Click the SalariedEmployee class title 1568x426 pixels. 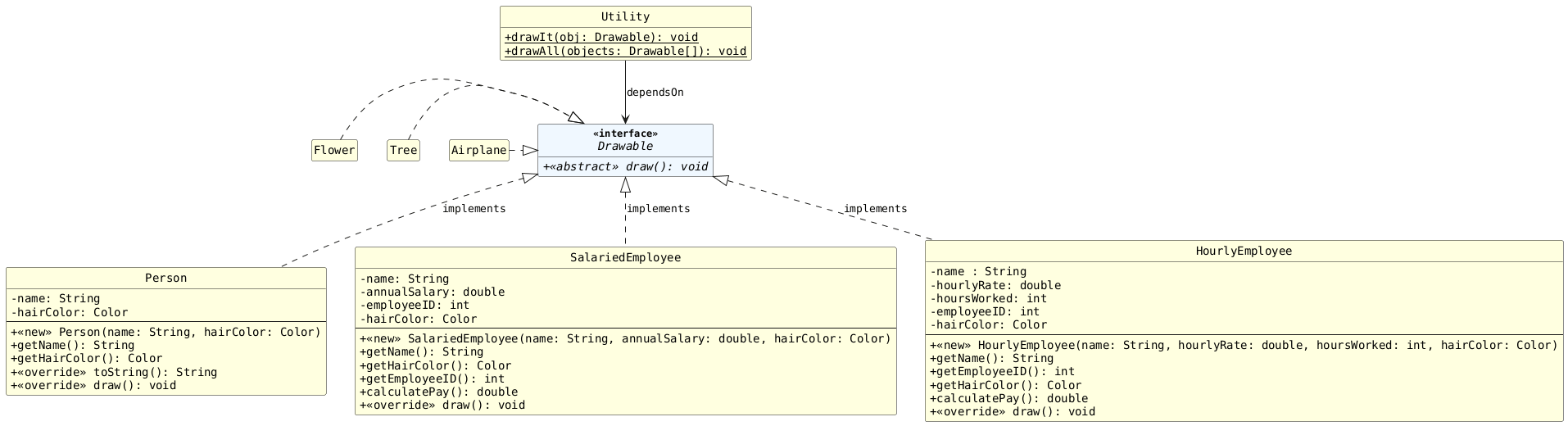(625, 258)
